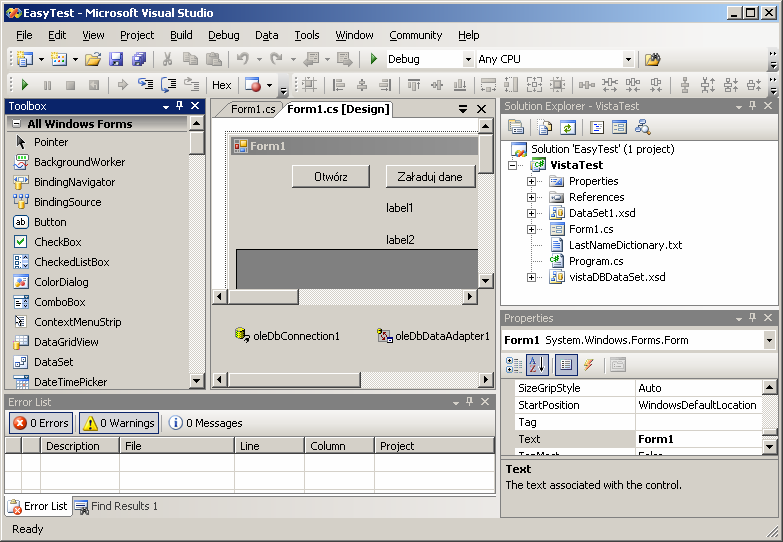The width and height of the screenshot is (783, 542).
Task: Switch to Find Results 1 tab
Action: (x=116, y=506)
